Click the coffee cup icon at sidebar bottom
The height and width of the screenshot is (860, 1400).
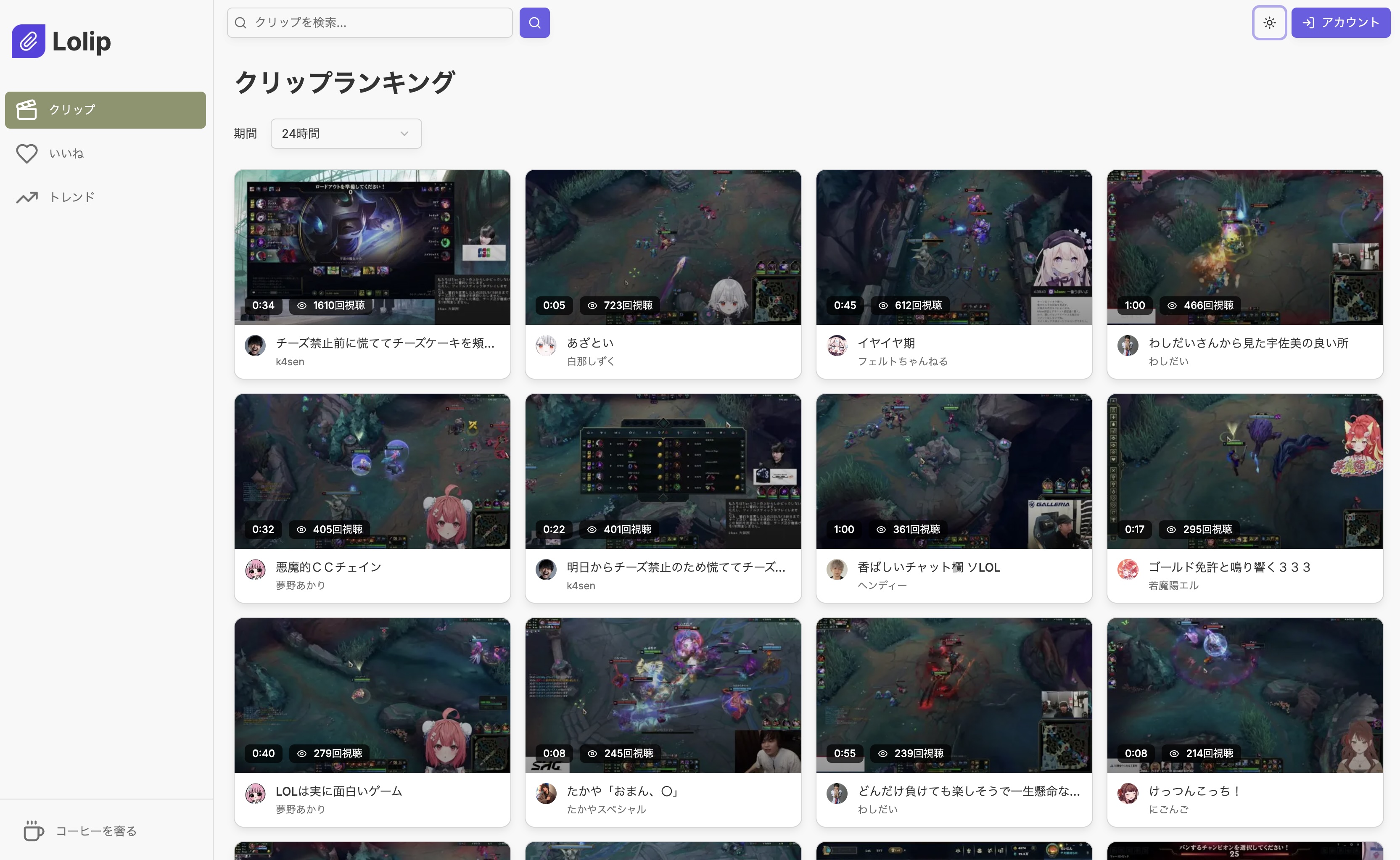34,831
